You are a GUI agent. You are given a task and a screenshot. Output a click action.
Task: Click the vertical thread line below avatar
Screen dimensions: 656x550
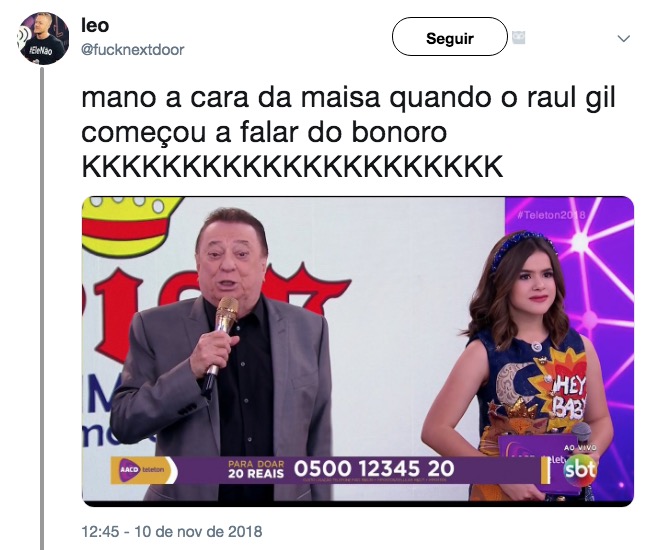42,308
